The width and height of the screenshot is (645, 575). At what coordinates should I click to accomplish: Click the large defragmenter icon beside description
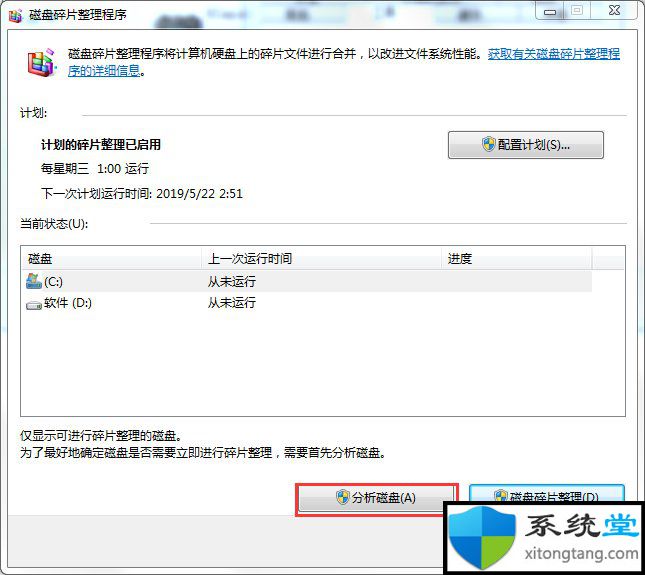[41, 63]
